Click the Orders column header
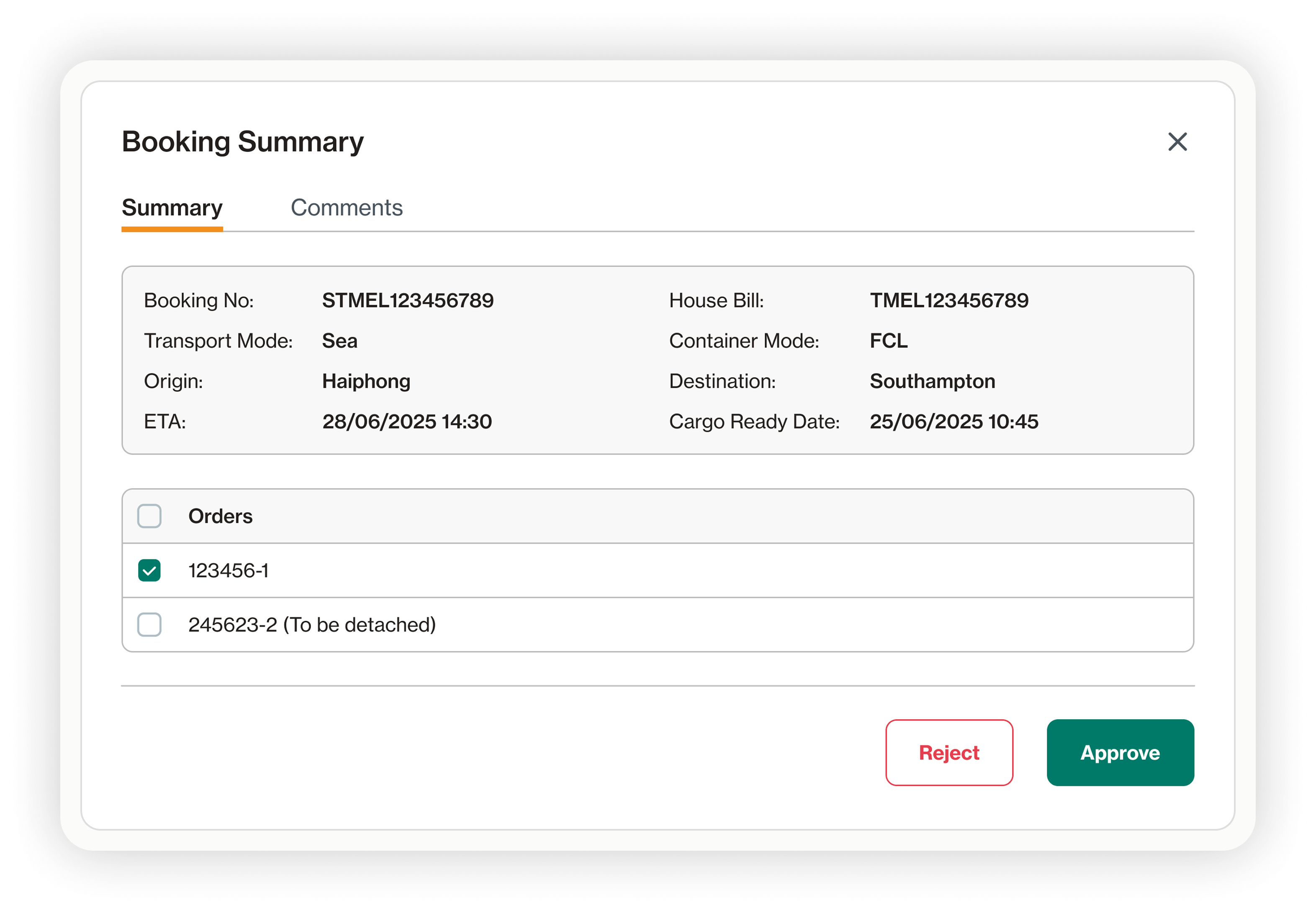Viewport: 1316px width, 911px height. [x=220, y=516]
